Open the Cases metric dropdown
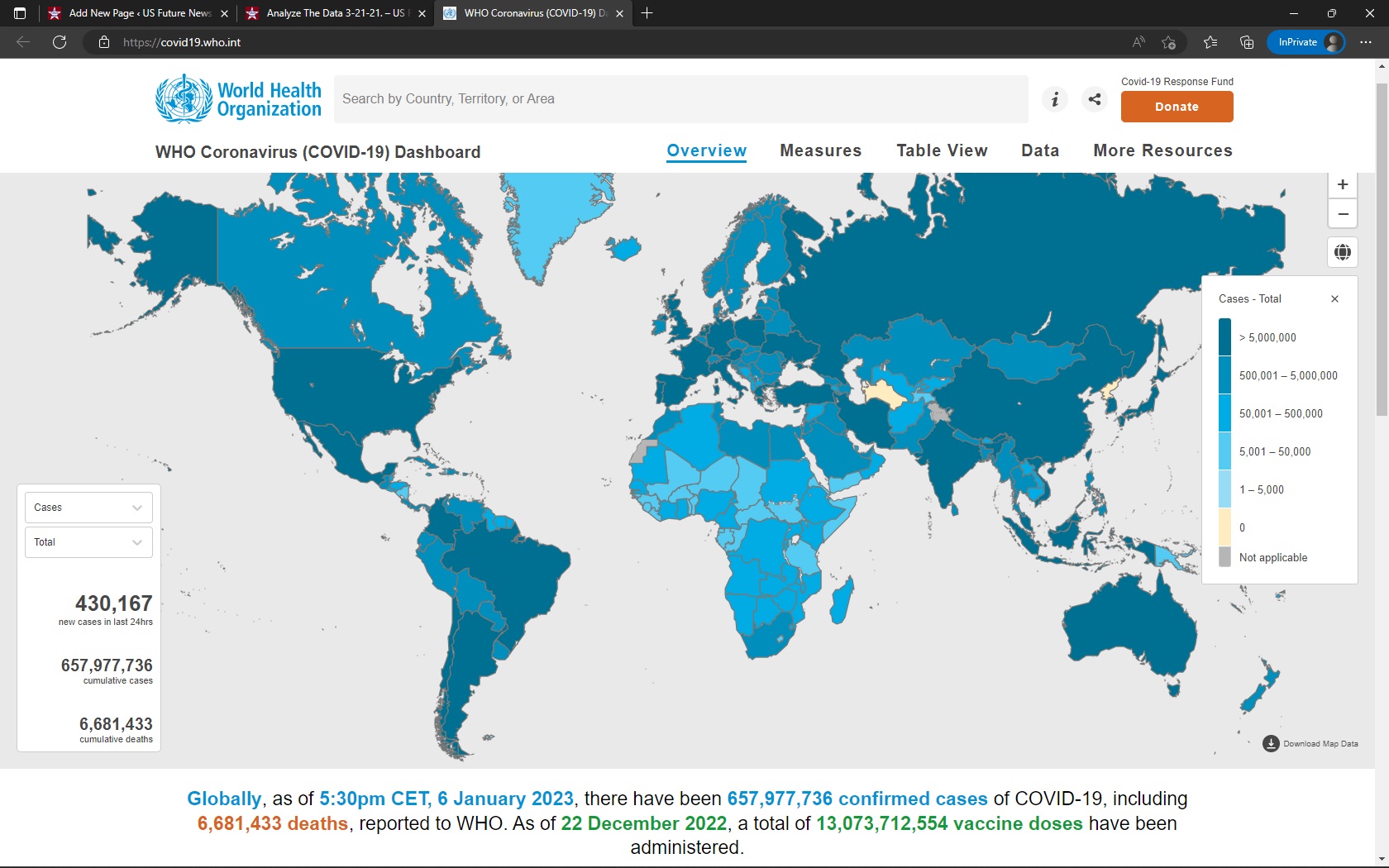This screenshot has height=868, width=1389. click(88, 508)
